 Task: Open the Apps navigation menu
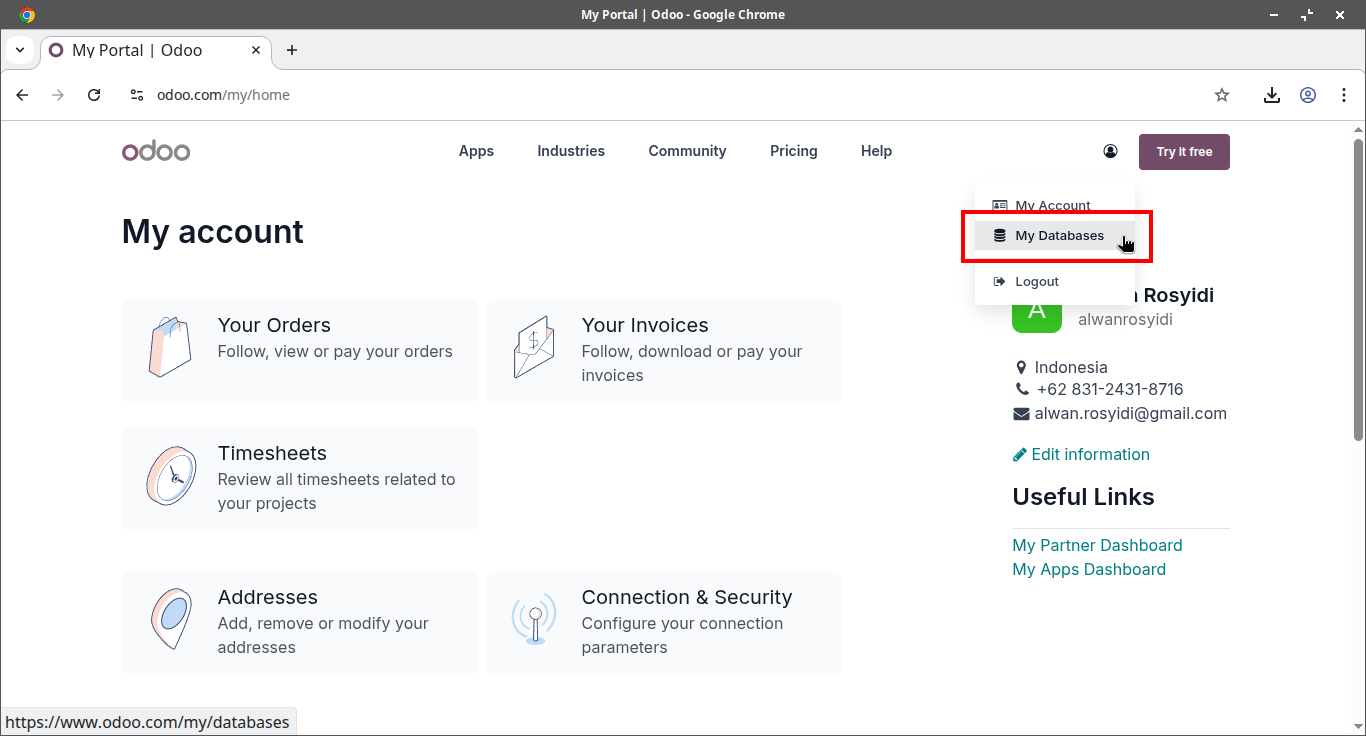(x=476, y=151)
